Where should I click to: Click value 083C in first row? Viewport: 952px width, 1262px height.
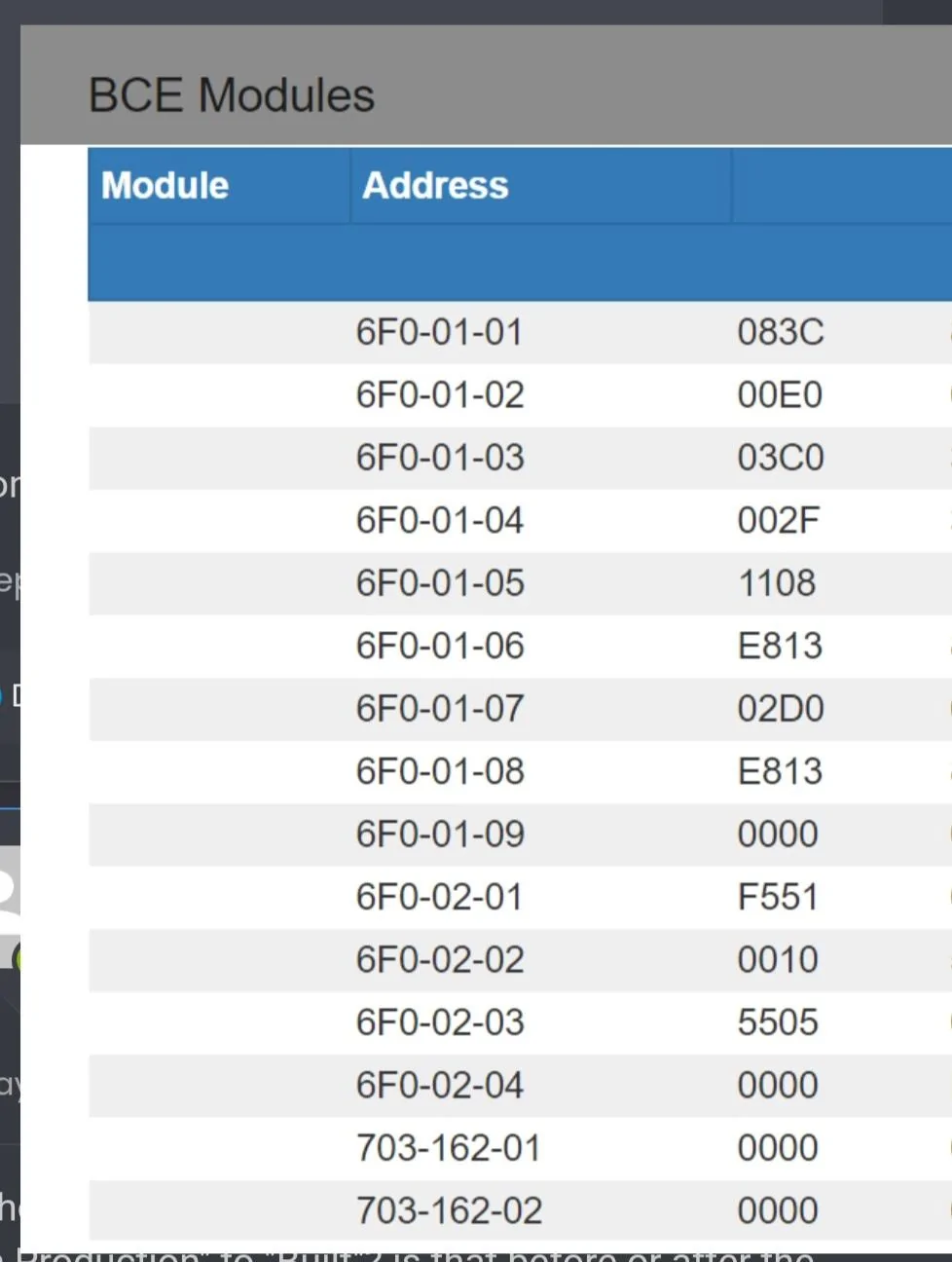781,332
